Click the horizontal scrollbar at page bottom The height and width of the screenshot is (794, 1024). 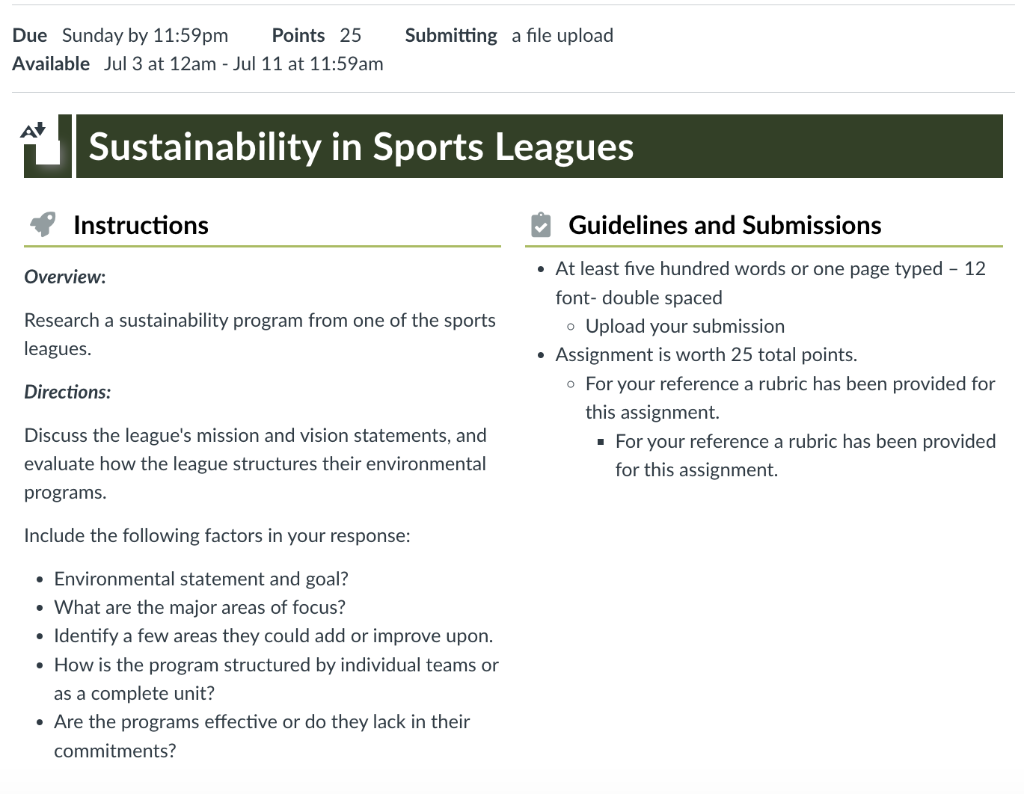512,789
